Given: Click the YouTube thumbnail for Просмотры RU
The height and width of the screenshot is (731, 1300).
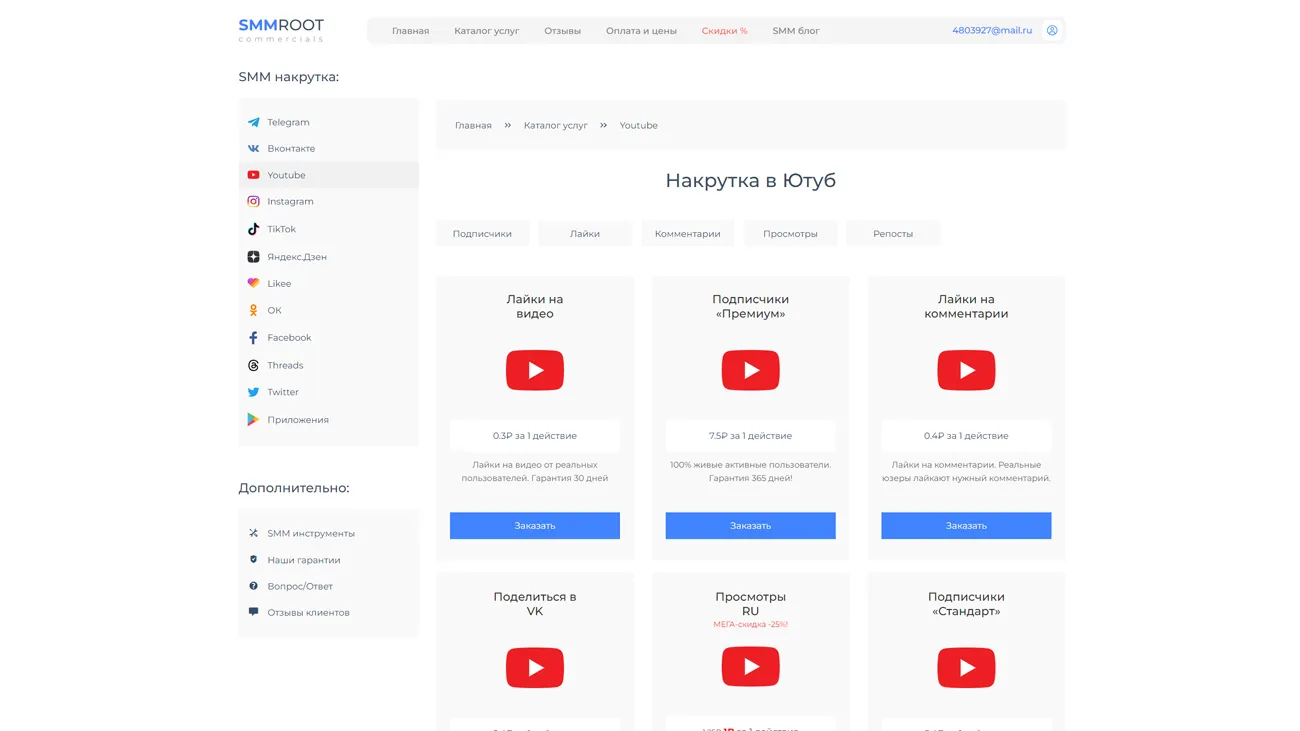Looking at the screenshot, I should [750, 667].
